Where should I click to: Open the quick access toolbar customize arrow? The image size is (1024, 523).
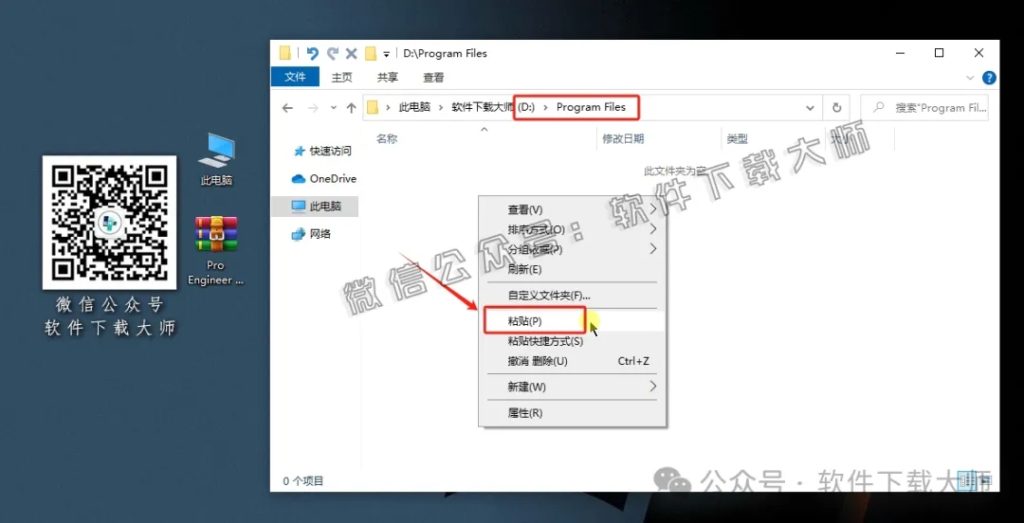[387, 54]
